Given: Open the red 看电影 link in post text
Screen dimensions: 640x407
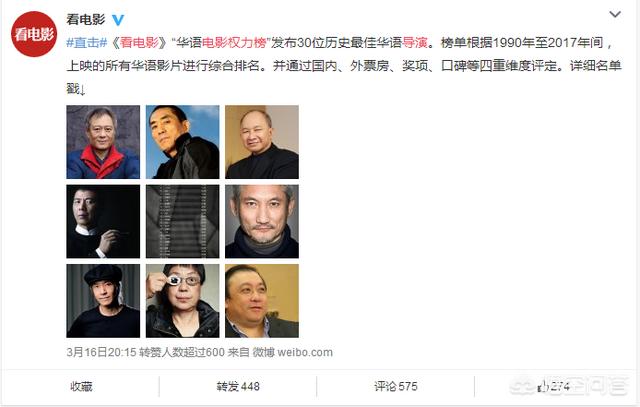Looking at the screenshot, I should [139, 42].
